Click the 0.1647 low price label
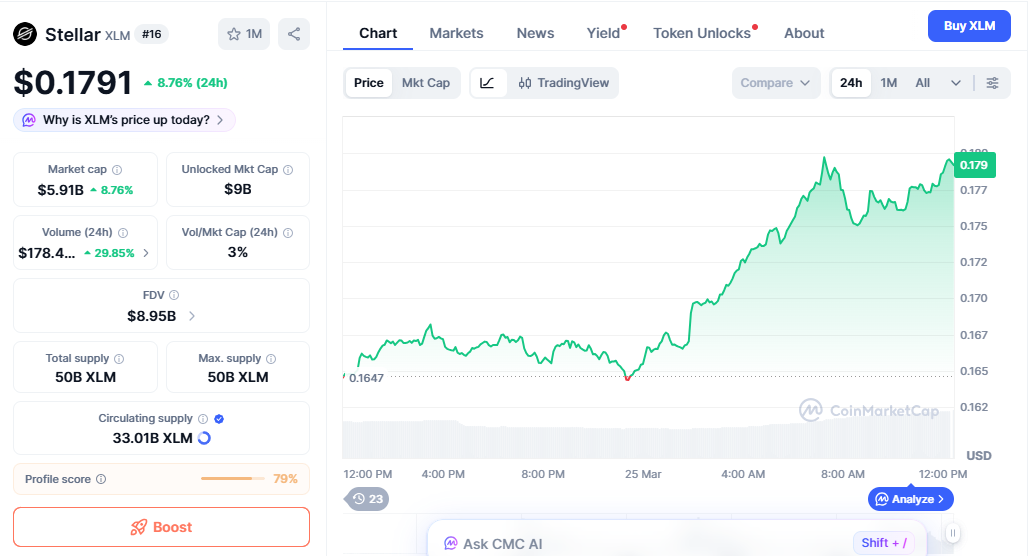This screenshot has height=556, width=1028. (366, 378)
